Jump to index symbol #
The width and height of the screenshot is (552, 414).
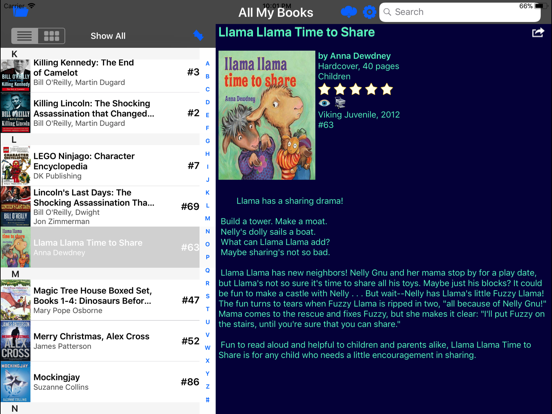click(208, 400)
